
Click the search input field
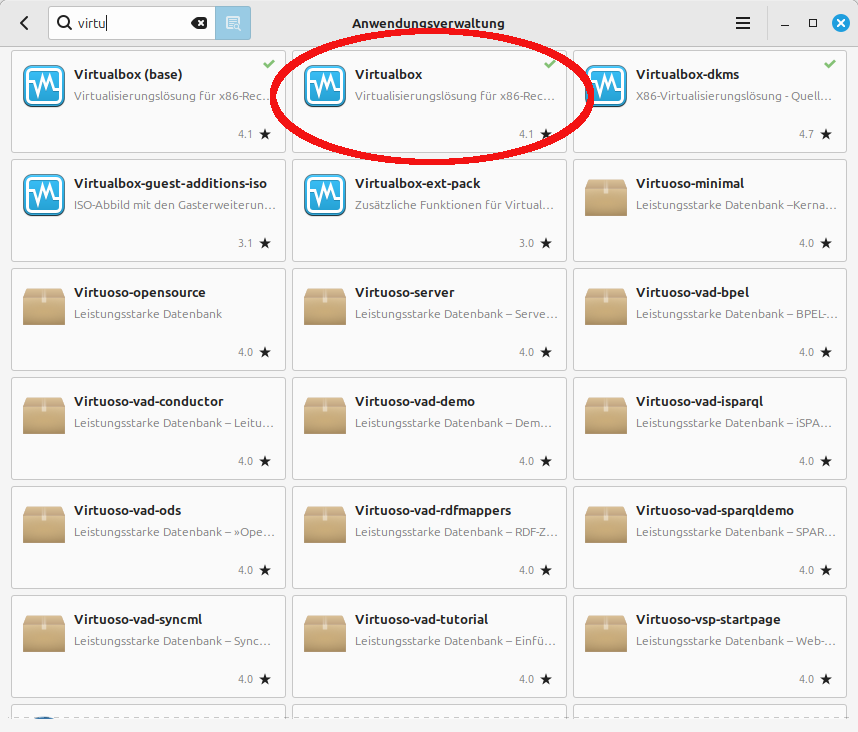130,23
